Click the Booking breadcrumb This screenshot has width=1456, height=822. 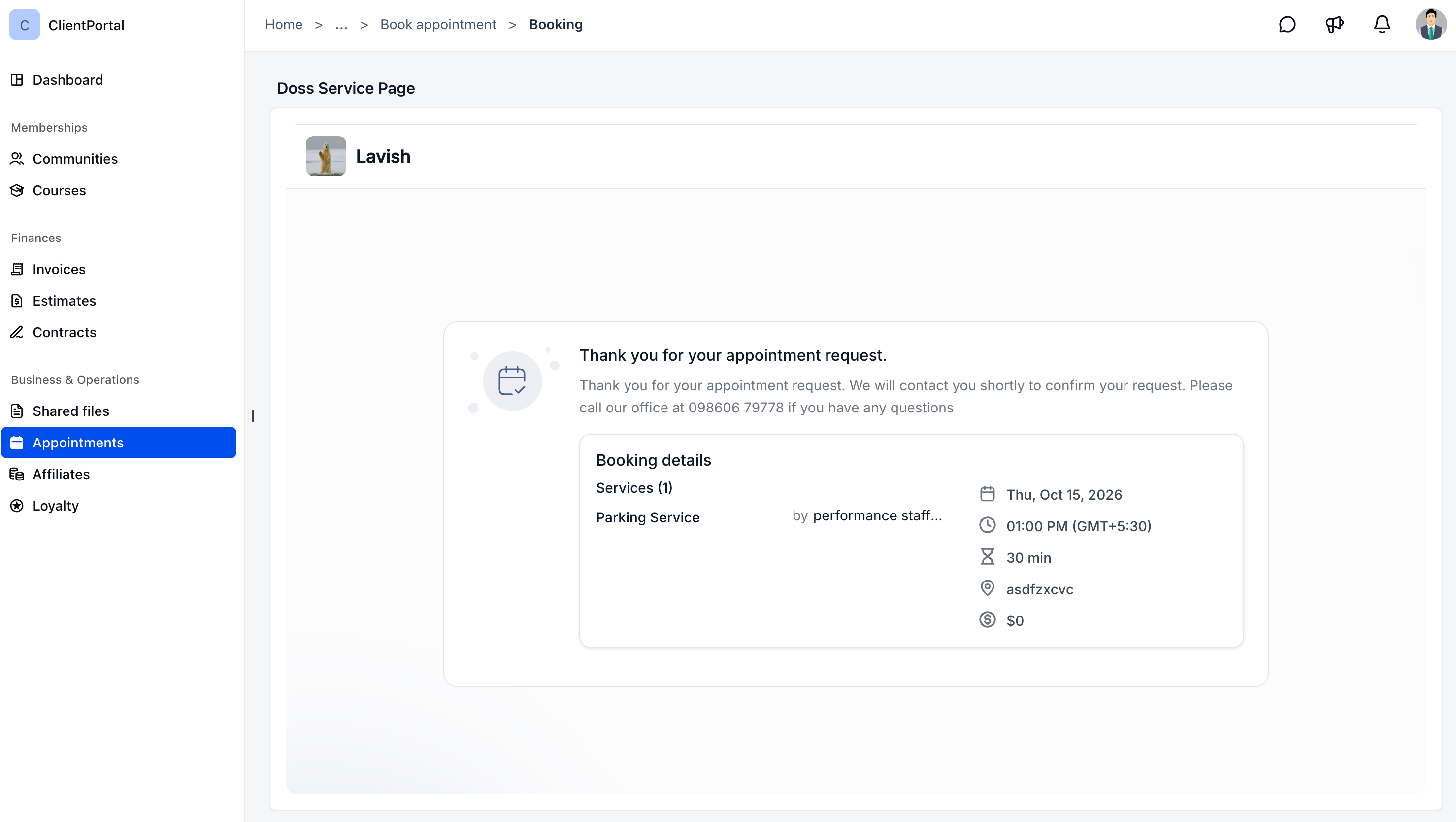[556, 24]
